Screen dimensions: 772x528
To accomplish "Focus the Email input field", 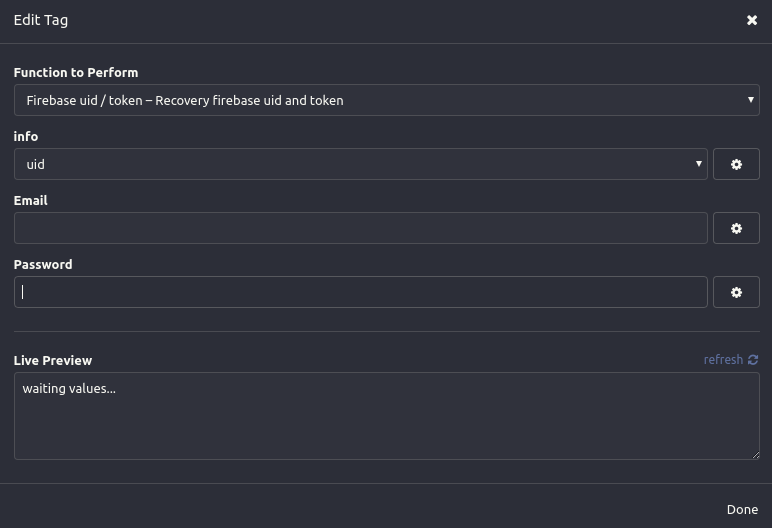I will point(360,228).
